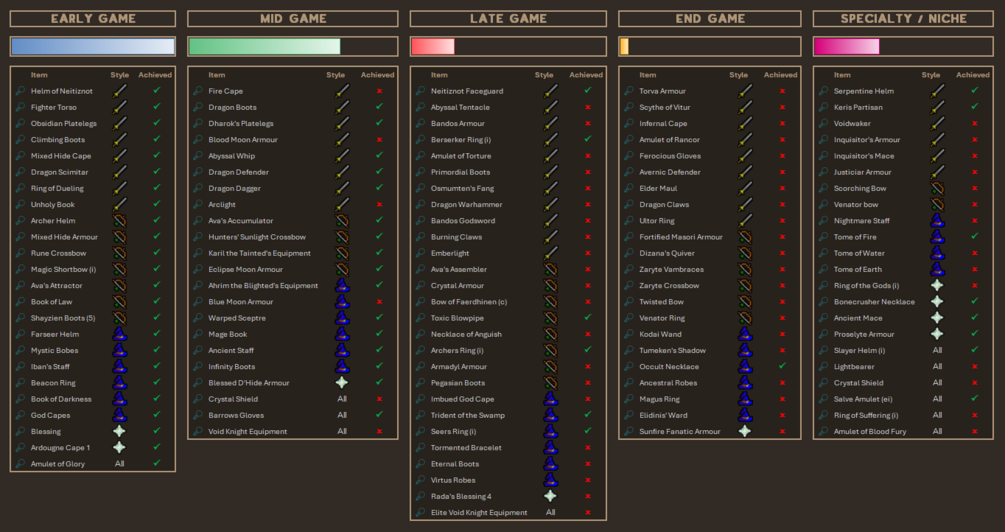Click the magnifier icon beside Fire Cape
This screenshot has height=532, width=1005.
pyautogui.click(x=198, y=91)
